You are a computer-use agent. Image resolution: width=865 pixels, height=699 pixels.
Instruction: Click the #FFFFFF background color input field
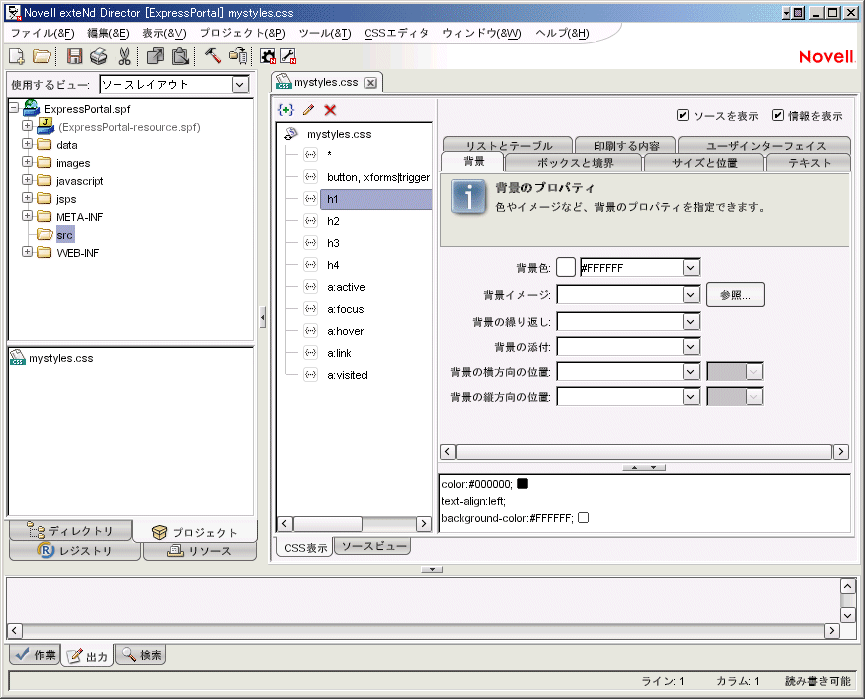pos(632,268)
